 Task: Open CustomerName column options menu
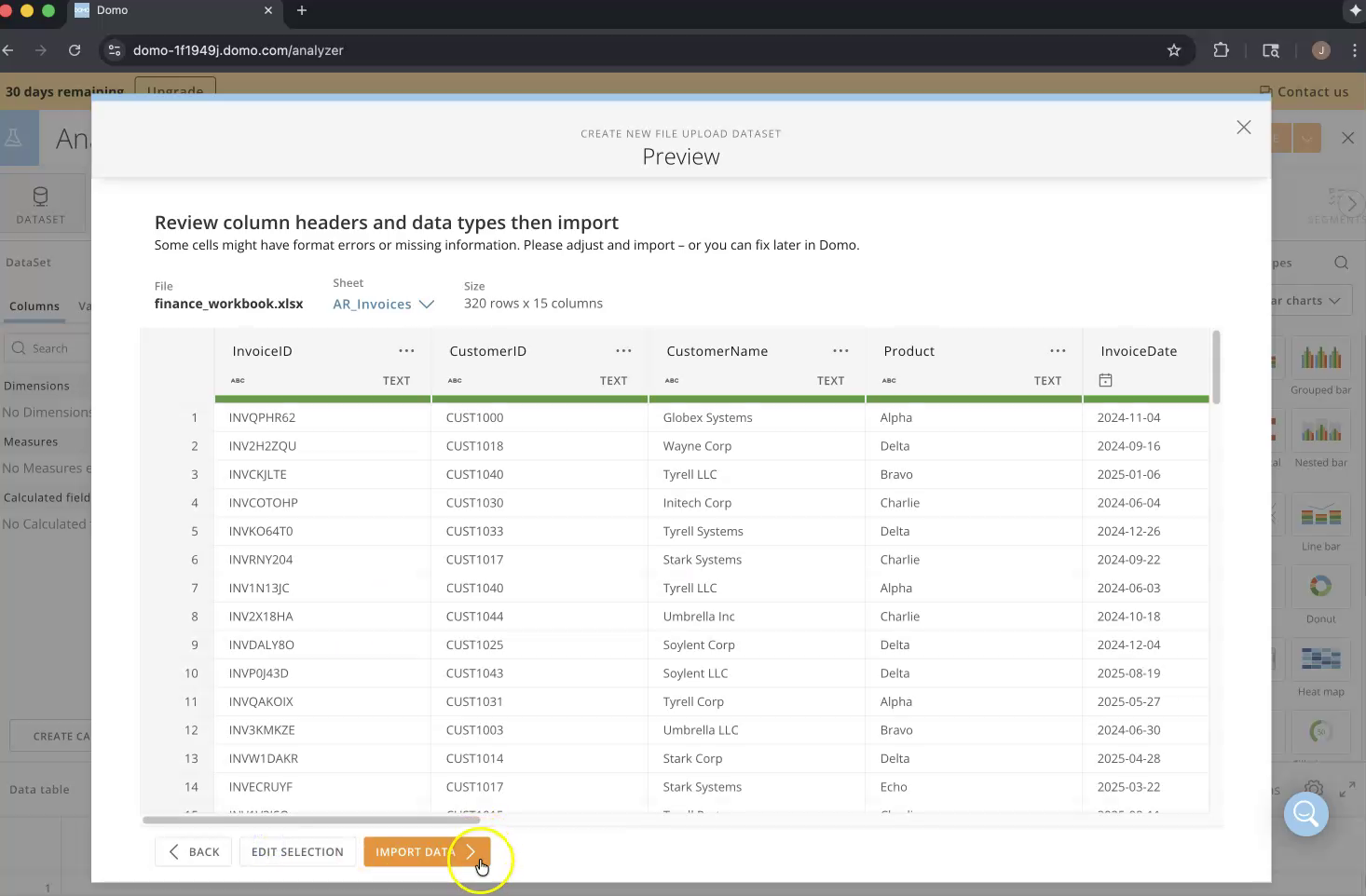840,351
